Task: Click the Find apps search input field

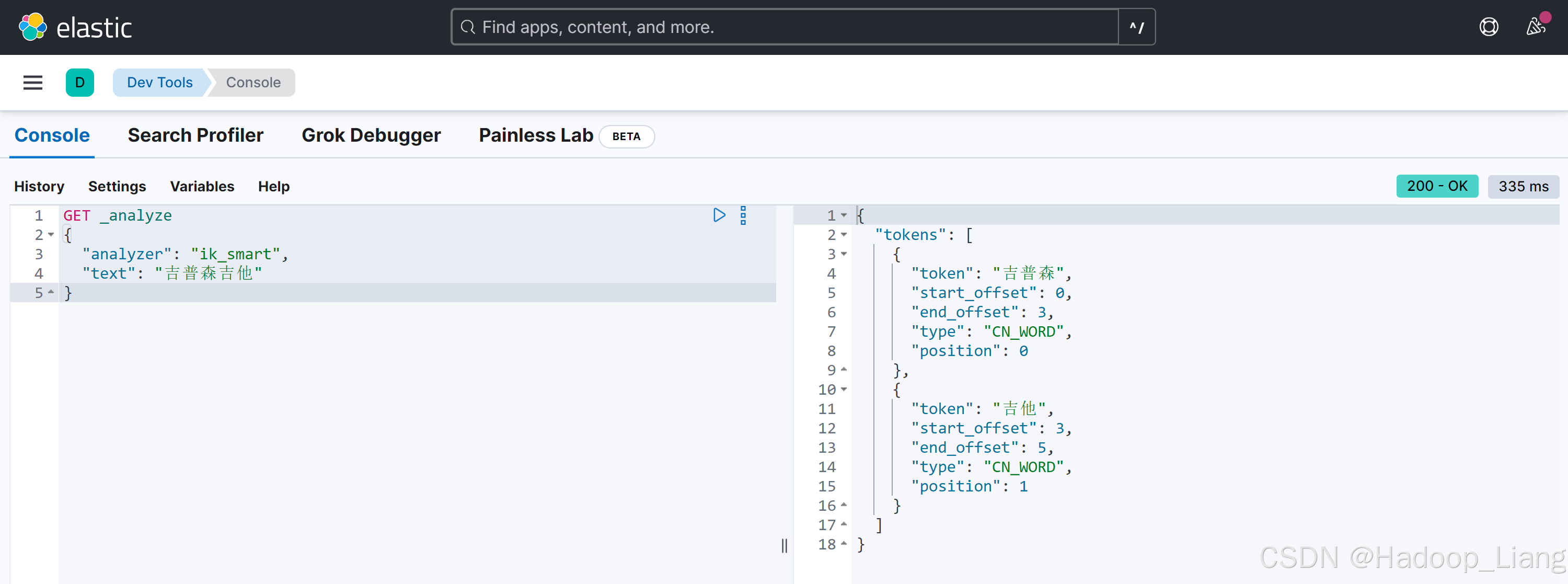Action: point(785,27)
